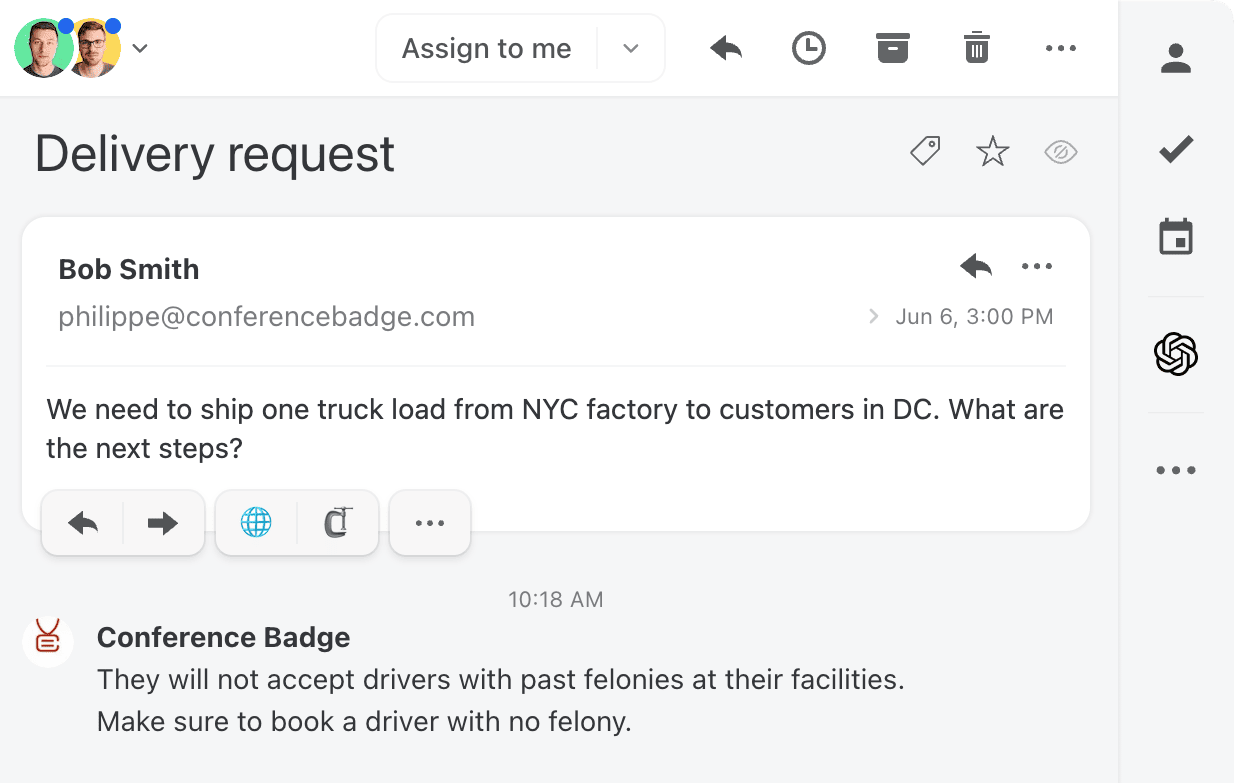Star the Delivery request conversation

(992, 151)
